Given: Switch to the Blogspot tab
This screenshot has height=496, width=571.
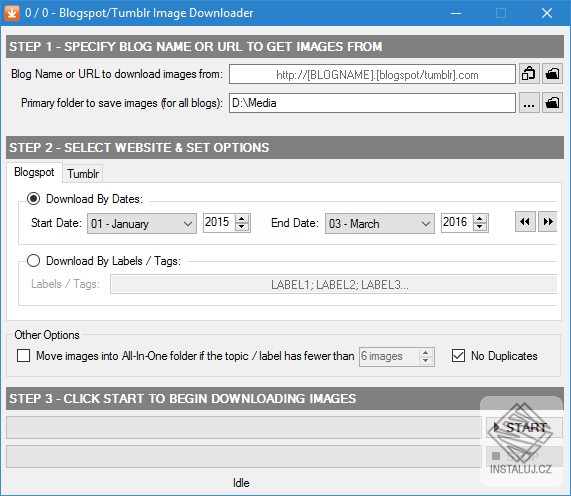Looking at the screenshot, I should click(34, 172).
